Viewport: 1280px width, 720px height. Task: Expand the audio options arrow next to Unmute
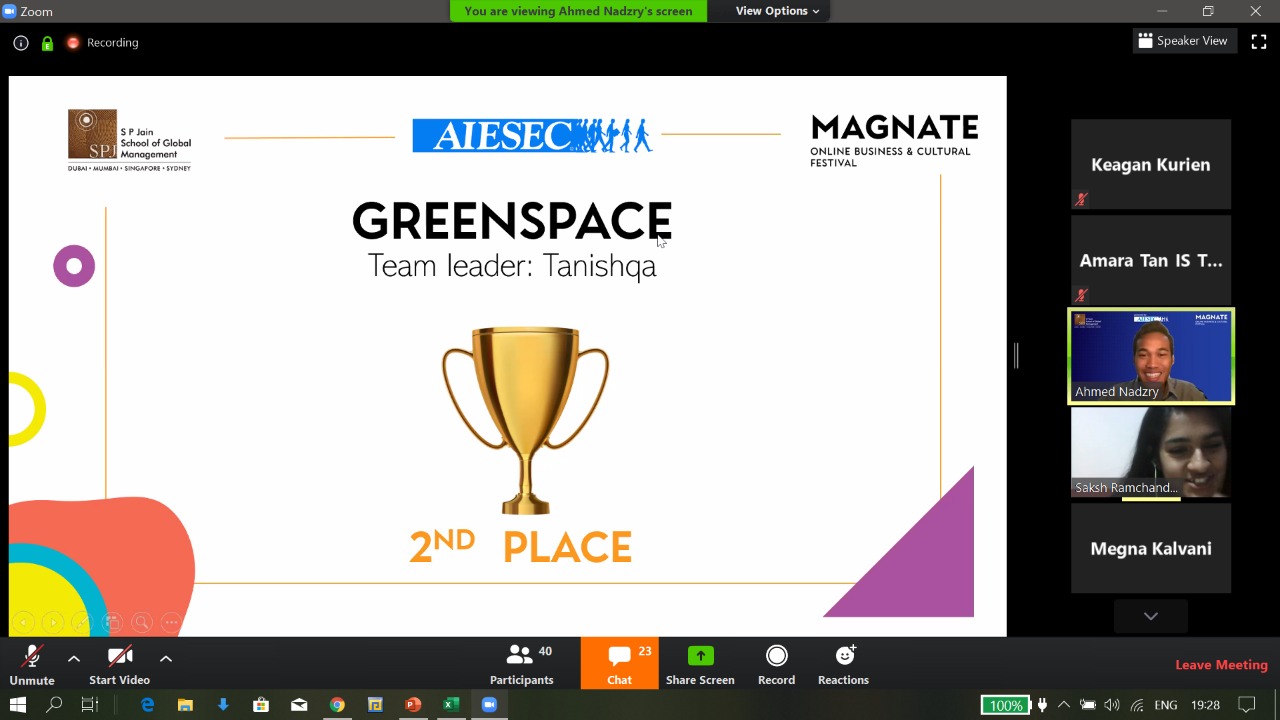73,658
